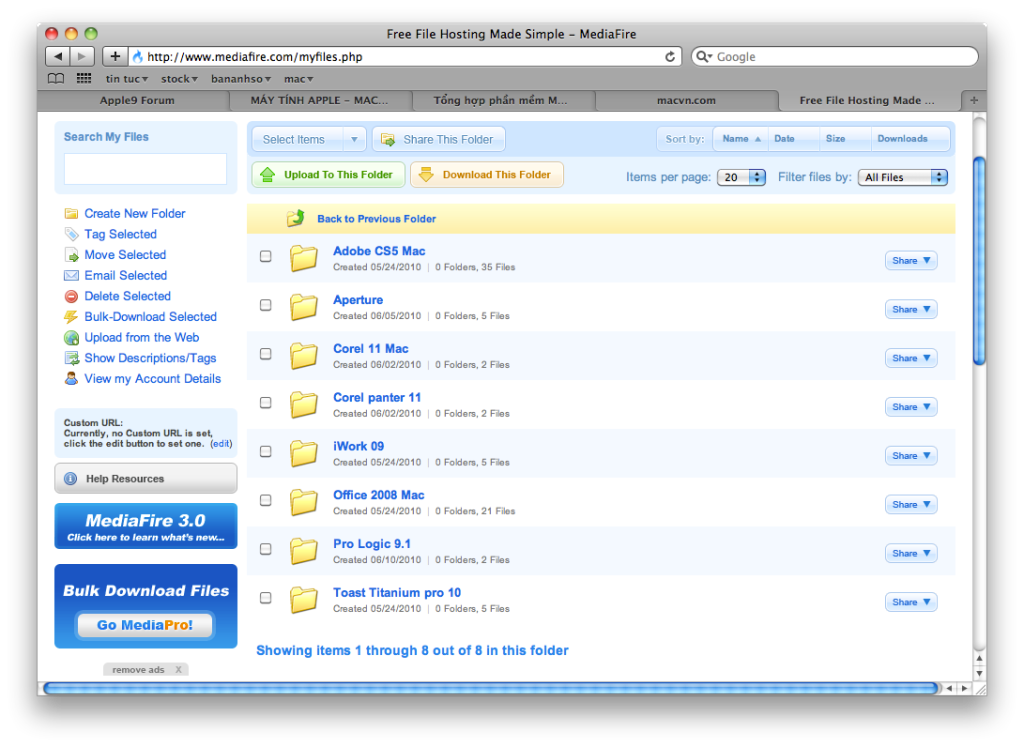Show Top Sites grid icon
This screenshot has height=747, width=1024.
click(x=84, y=79)
